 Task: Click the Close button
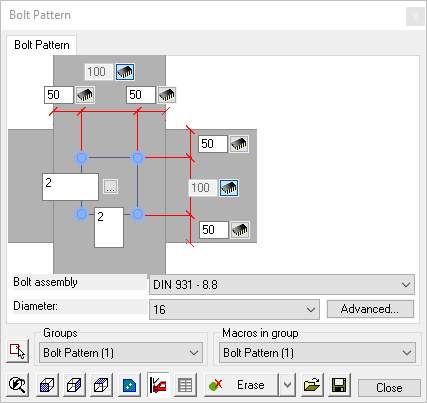point(389,388)
